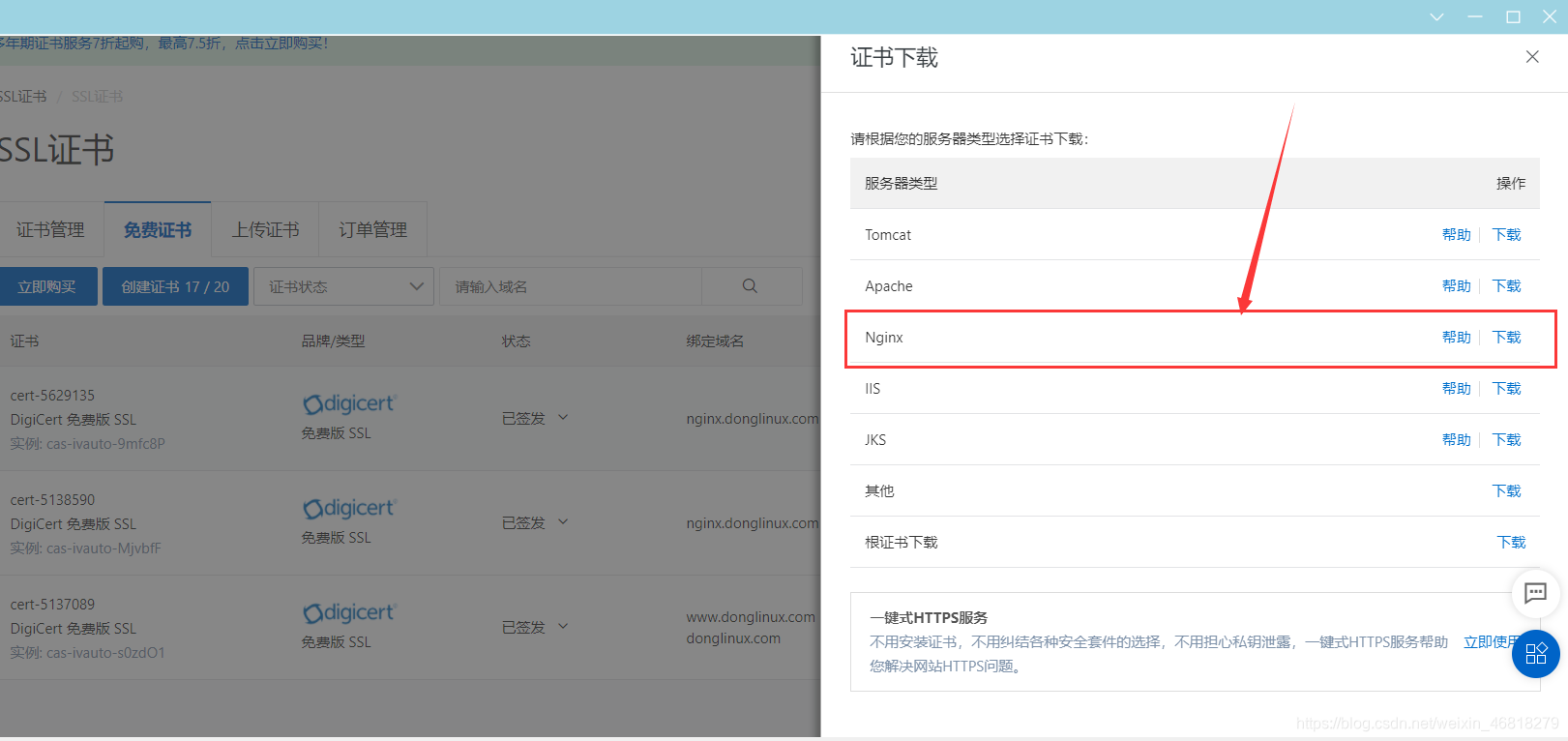Download the IIS certificate
1568x741 pixels.
click(x=1506, y=389)
